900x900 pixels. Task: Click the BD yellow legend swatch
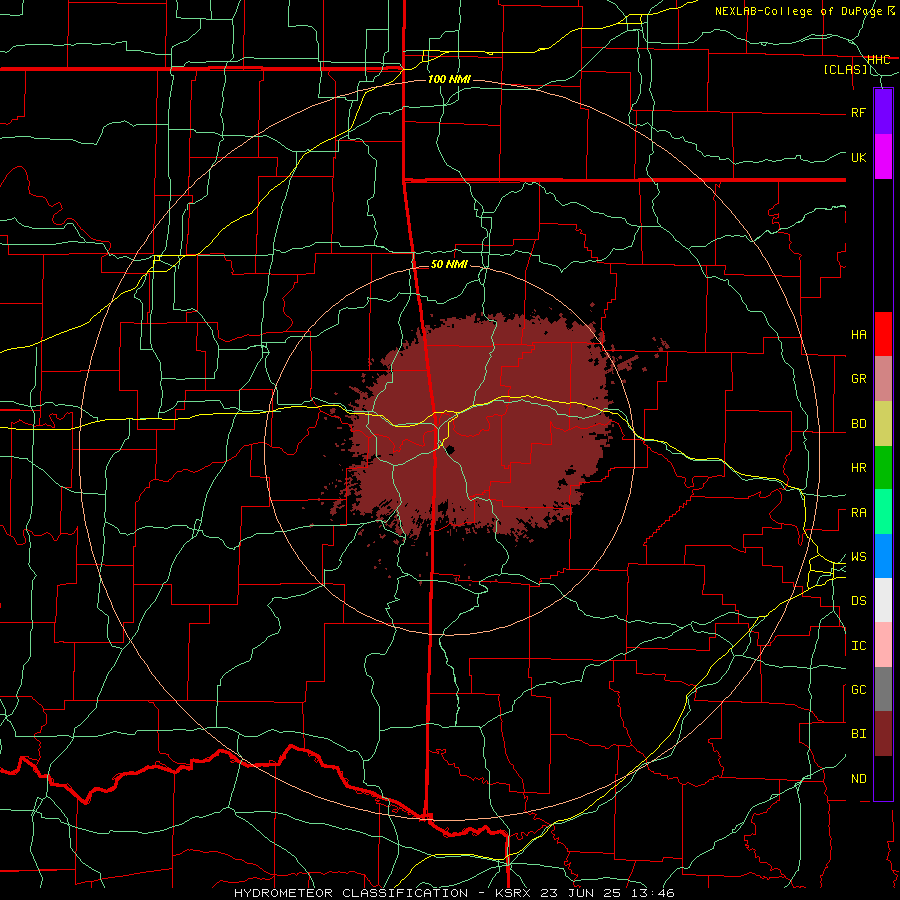pyautogui.click(x=883, y=424)
